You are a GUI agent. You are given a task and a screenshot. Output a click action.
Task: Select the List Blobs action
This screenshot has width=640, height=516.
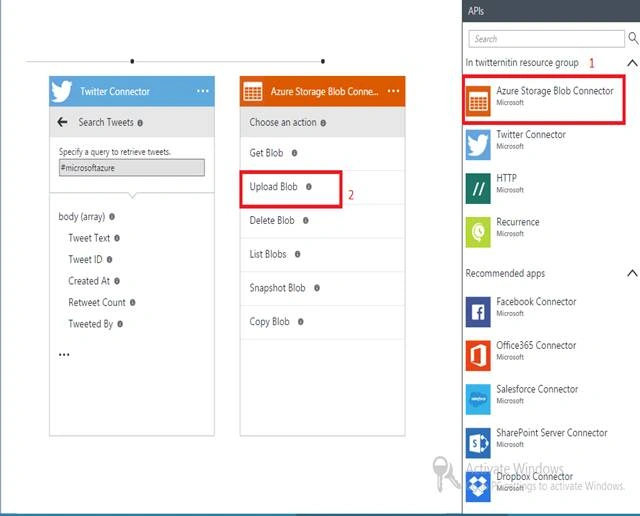pos(322,255)
